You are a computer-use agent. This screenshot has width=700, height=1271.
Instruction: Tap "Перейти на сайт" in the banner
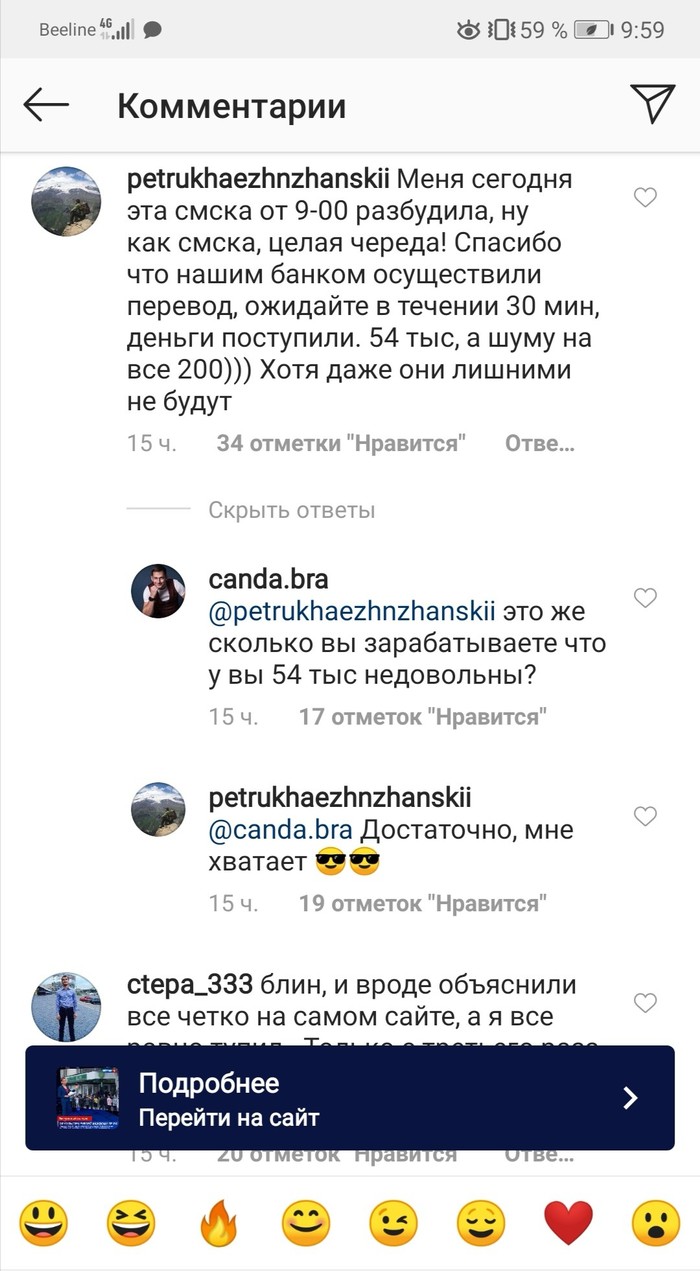click(x=228, y=1117)
